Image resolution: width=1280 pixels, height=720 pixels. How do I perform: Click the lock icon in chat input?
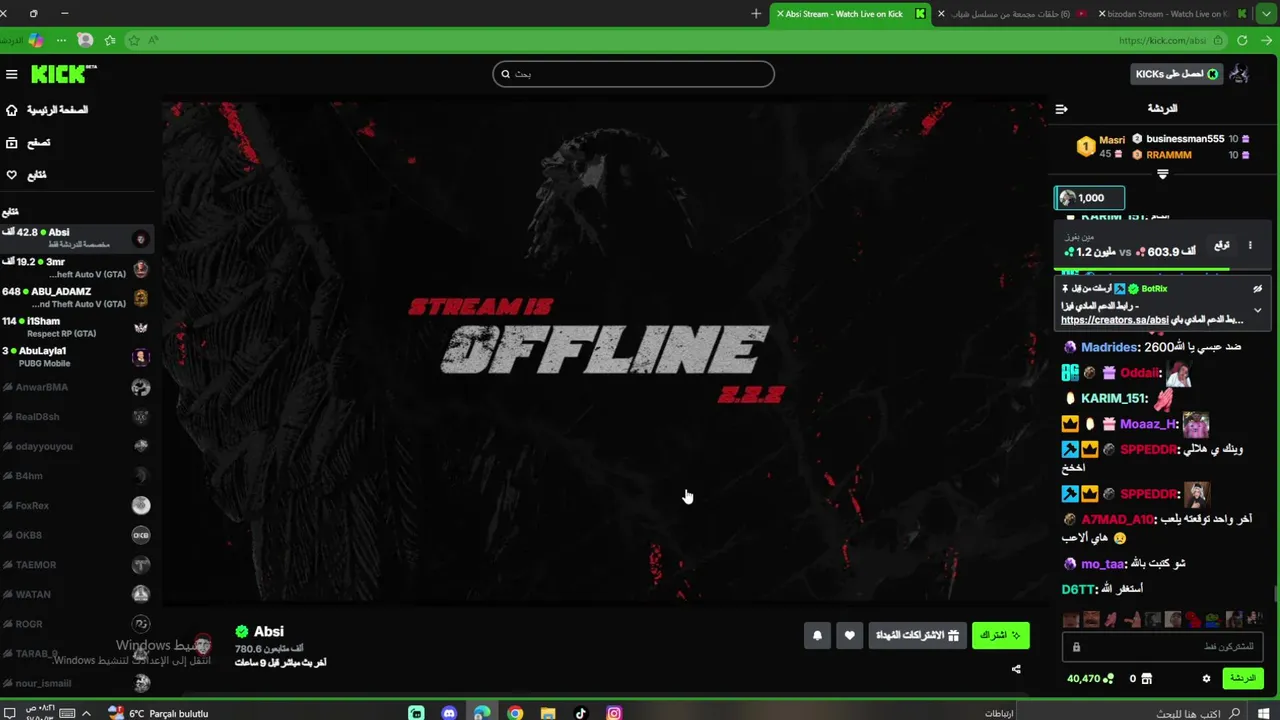1076,647
